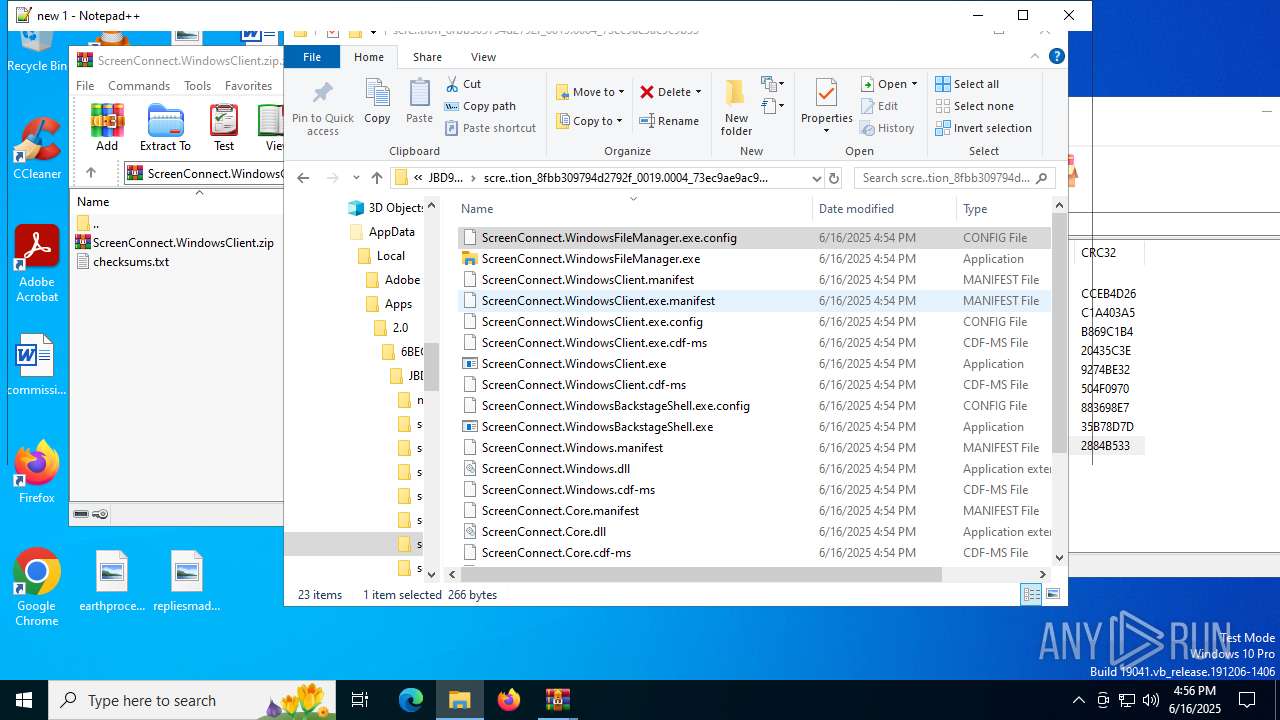Open WinRAR Commands menu

pos(139,86)
